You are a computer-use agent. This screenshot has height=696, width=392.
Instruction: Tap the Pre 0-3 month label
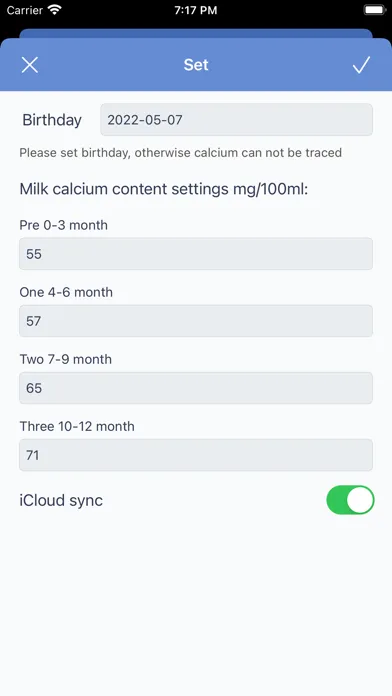pos(63,225)
